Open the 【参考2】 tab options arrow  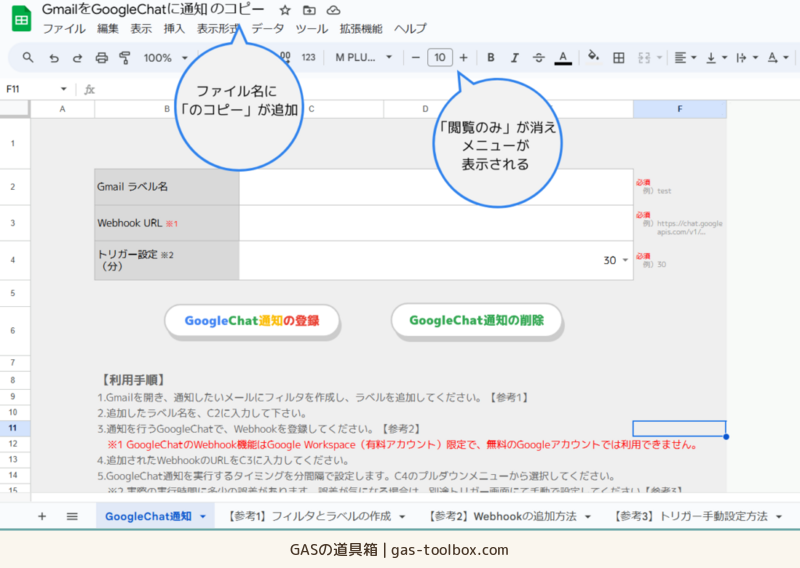(x=588, y=516)
